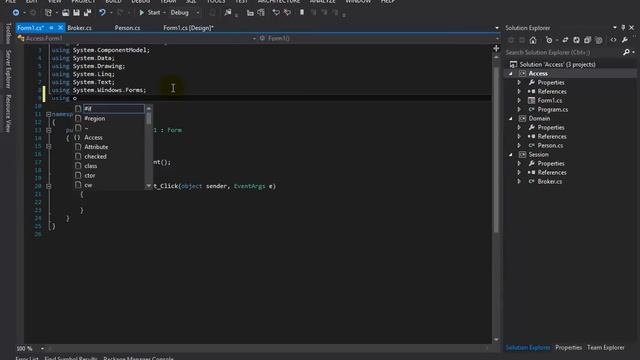Open the Solution Explorer window position dropdown
640x360 pixels.
click(615, 27)
